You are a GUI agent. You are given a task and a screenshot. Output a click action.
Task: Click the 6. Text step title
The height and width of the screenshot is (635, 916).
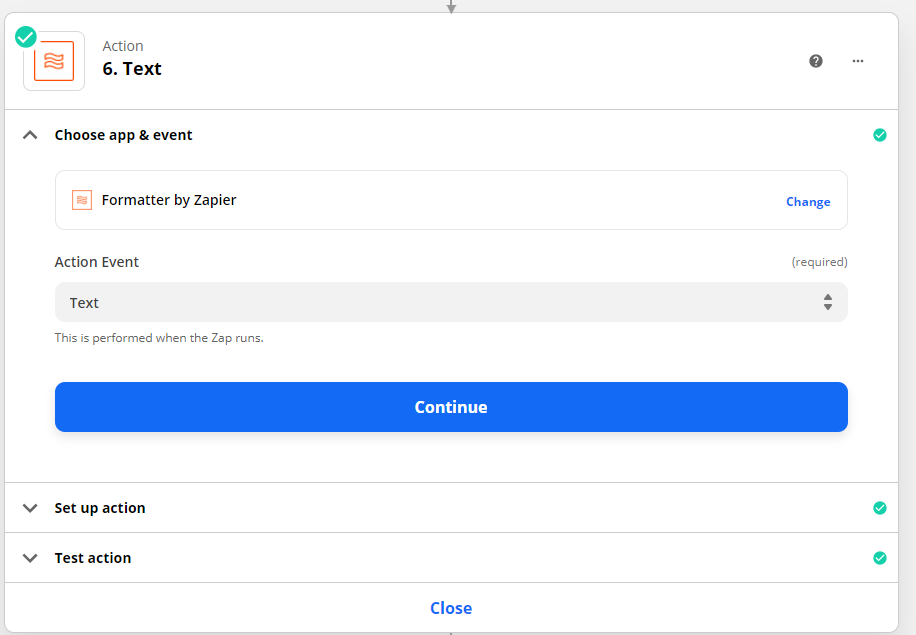coord(132,68)
